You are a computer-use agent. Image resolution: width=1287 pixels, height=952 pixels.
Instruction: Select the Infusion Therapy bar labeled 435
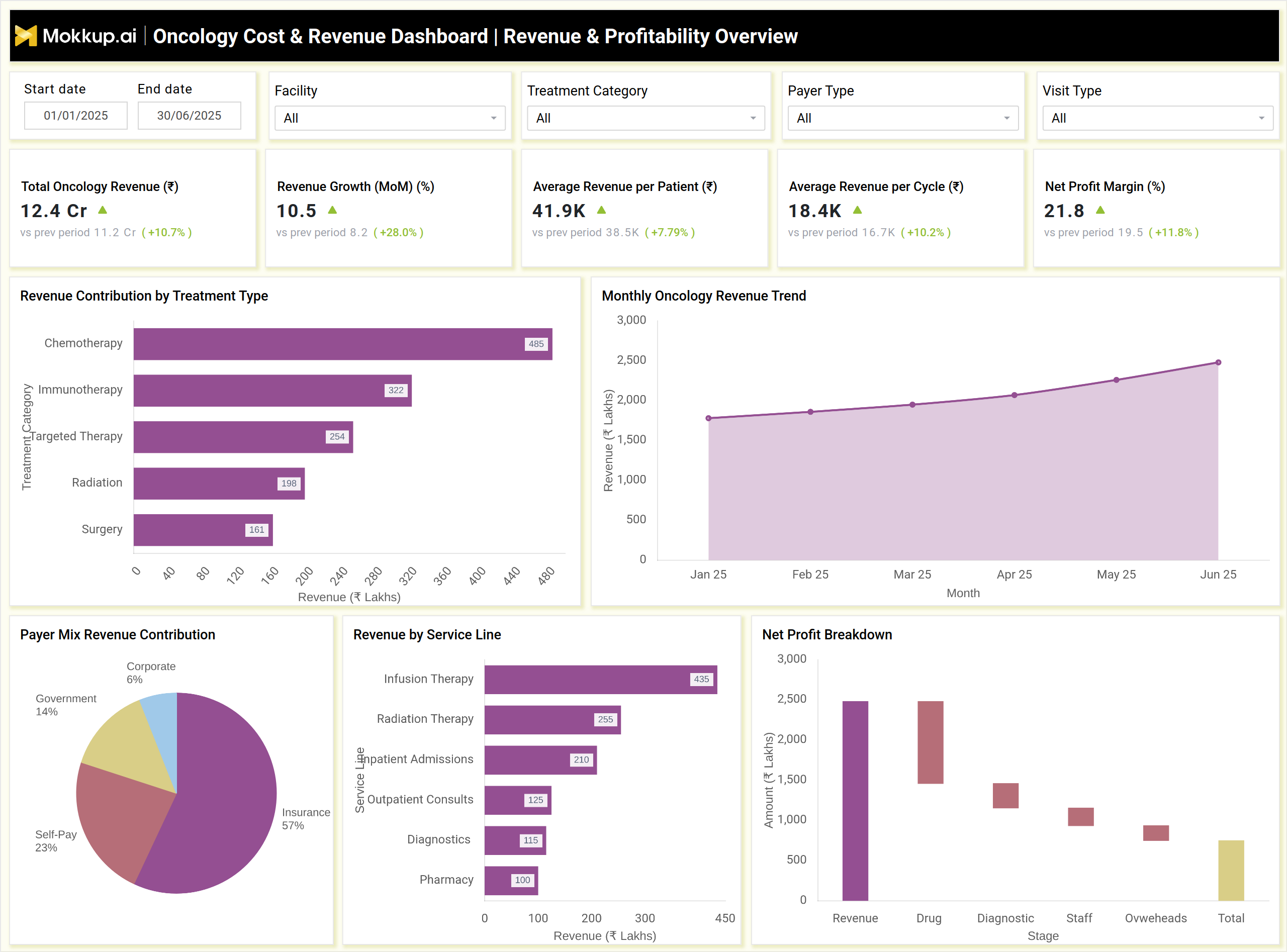coord(601,680)
